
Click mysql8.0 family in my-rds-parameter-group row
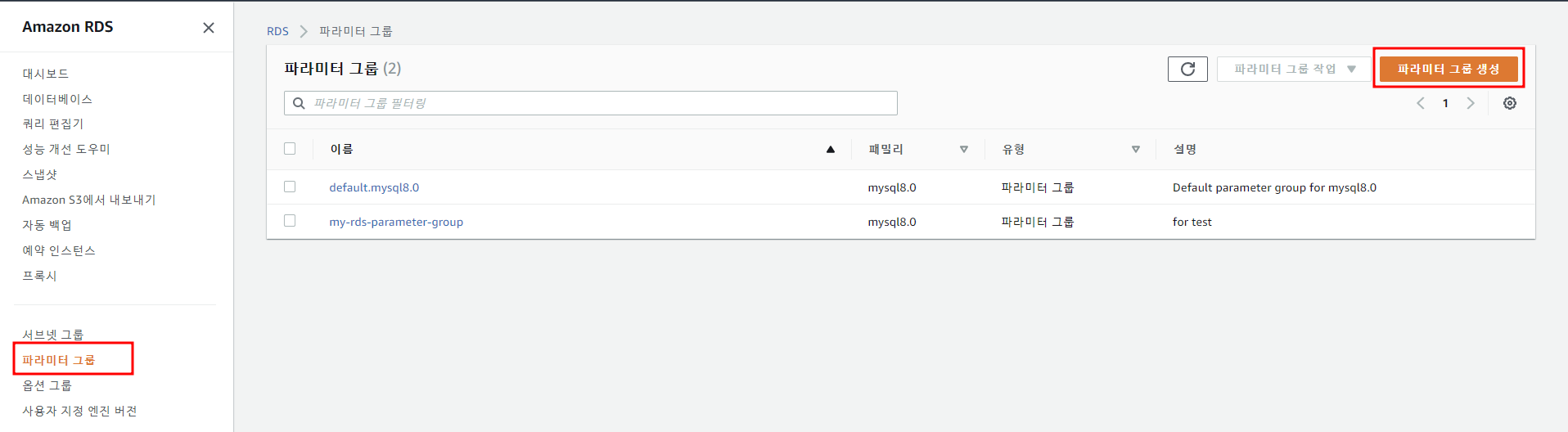(892, 222)
